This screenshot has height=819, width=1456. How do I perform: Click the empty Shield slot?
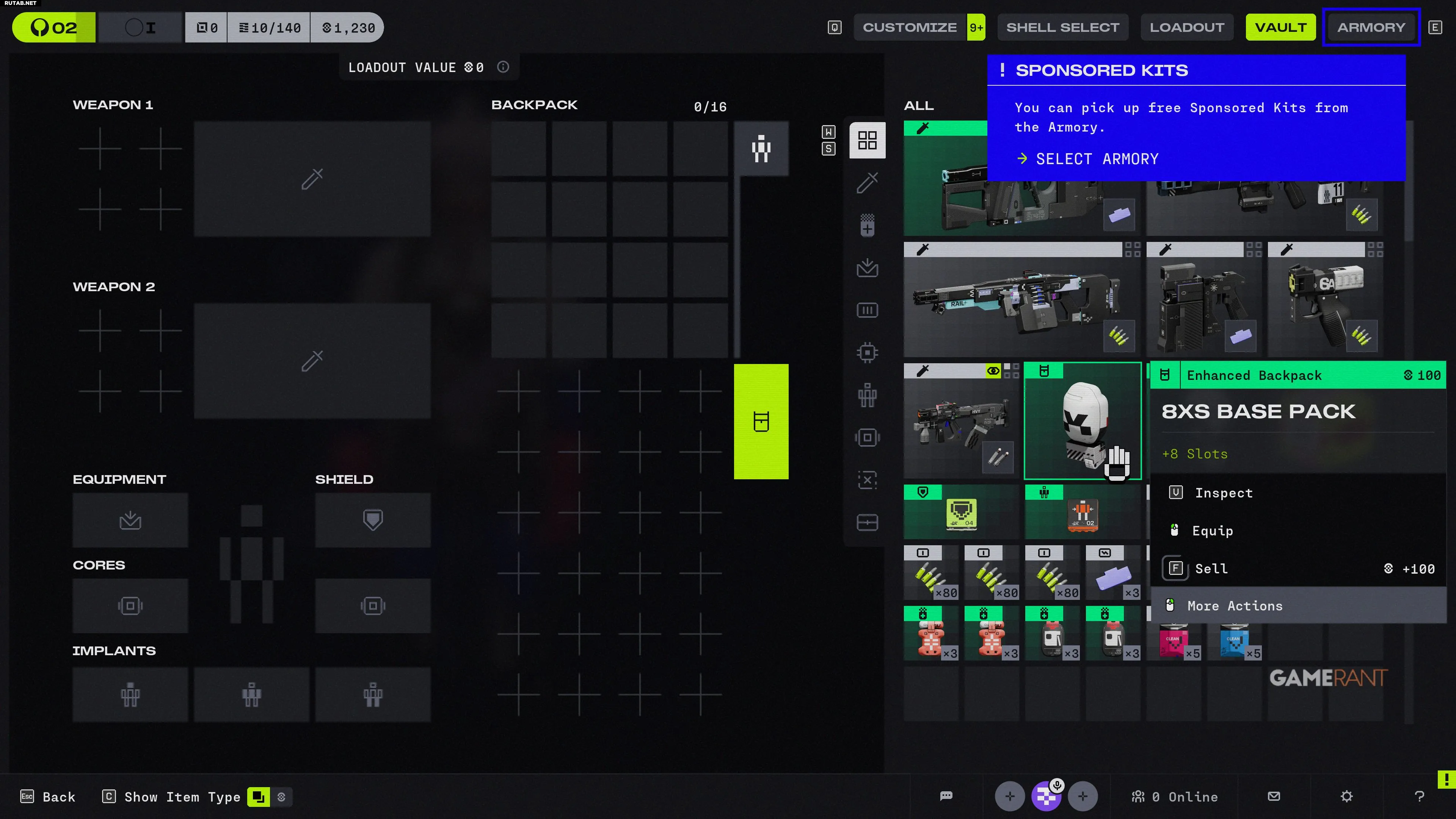(372, 519)
